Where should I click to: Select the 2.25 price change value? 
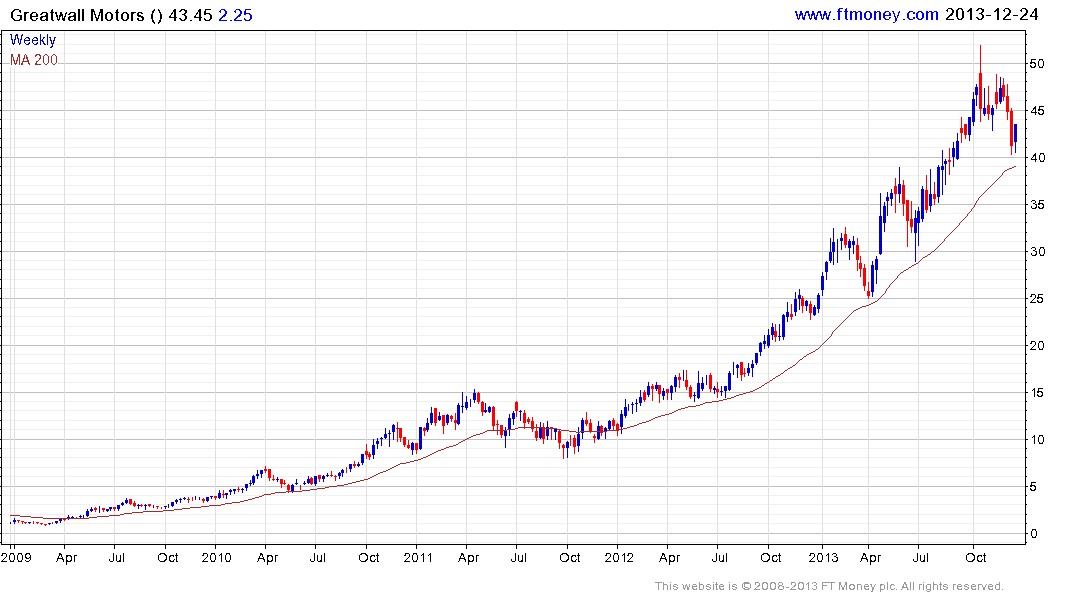pyautogui.click(x=235, y=15)
